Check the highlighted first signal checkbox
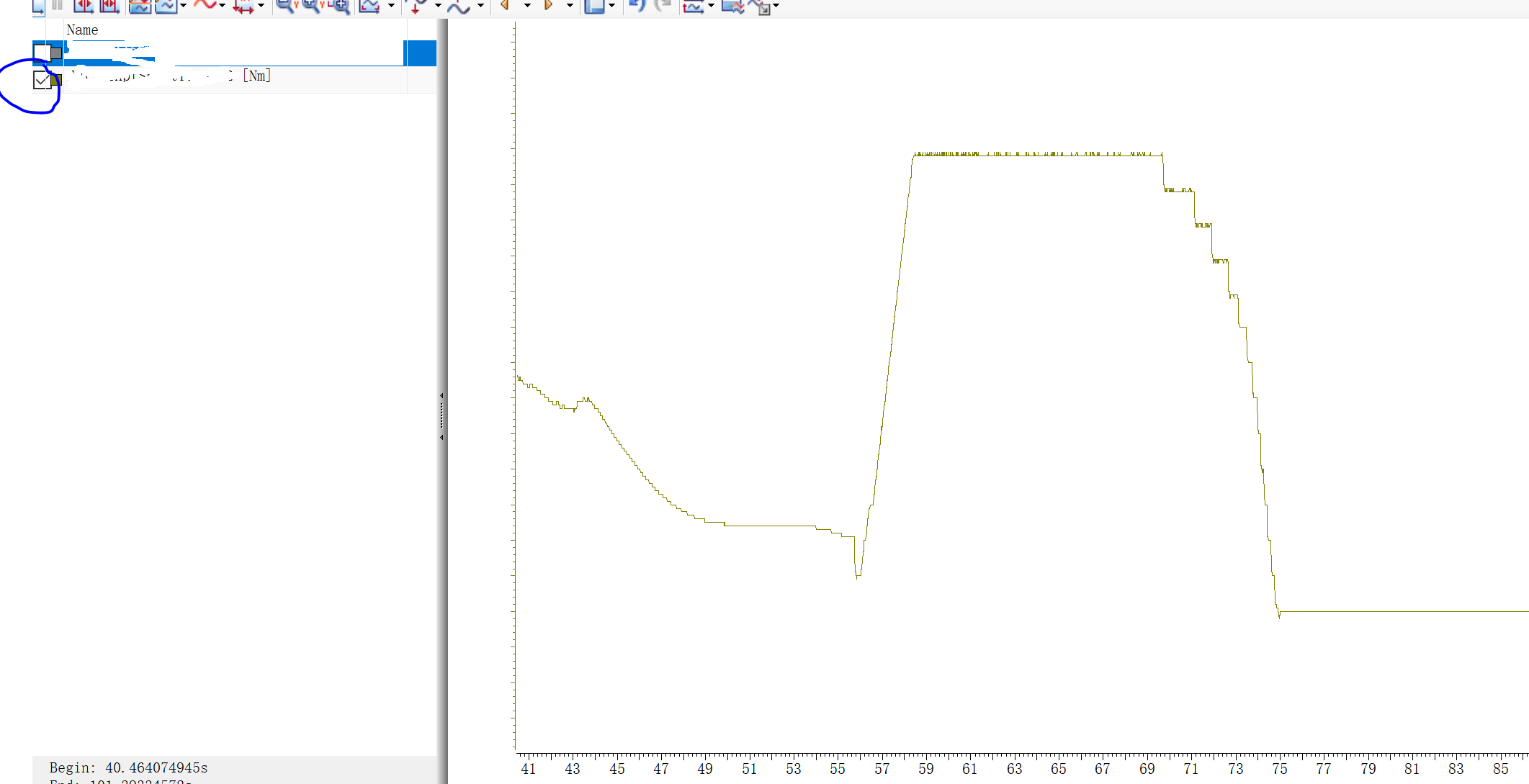 click(x=42, y=52)
